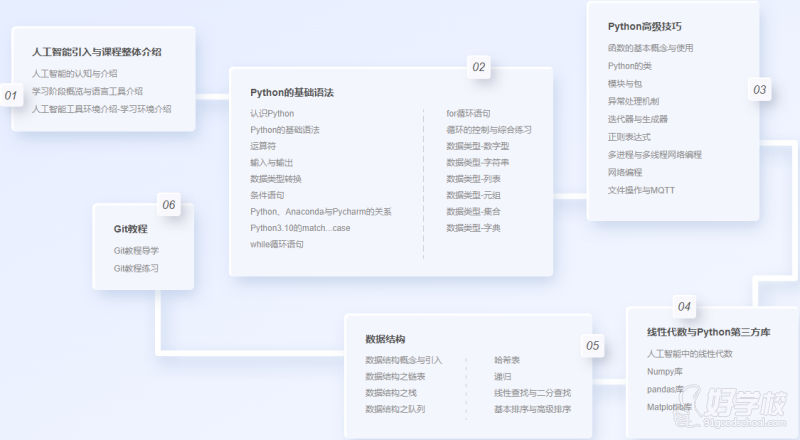Click the Numpy库 topic
This screenshot has height=440, width=800.
click(665, 371)
